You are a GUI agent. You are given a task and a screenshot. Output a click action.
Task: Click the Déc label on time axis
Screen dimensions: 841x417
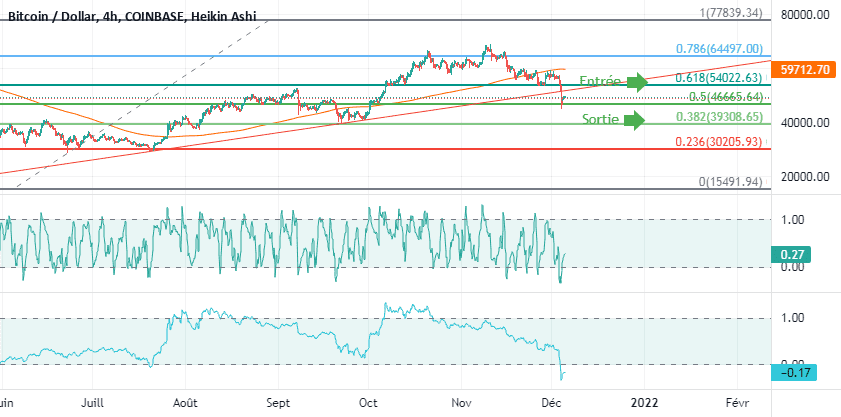pos(552,403)
